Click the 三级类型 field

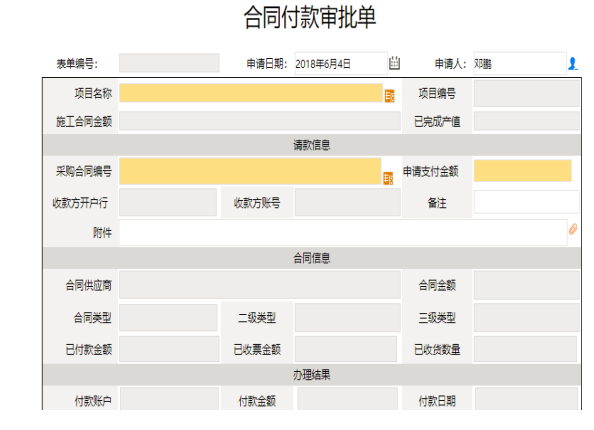pos(526,317)
